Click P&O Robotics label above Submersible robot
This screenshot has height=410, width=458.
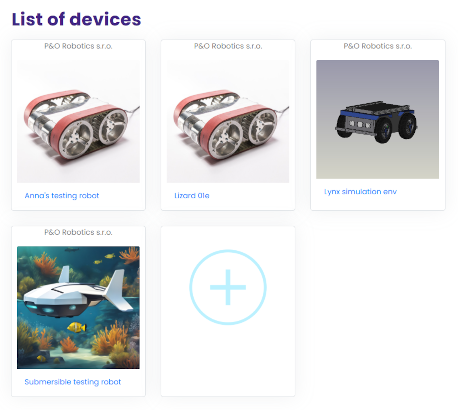[78, 232]
